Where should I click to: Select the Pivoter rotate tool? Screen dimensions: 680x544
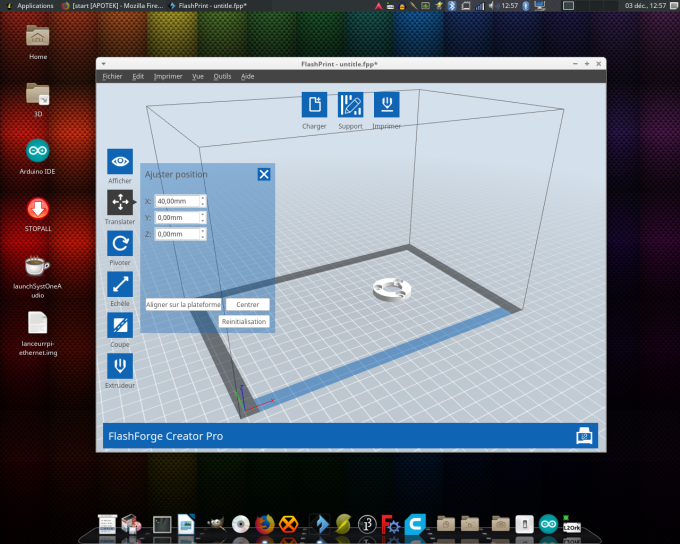click(x=120, y=243)
